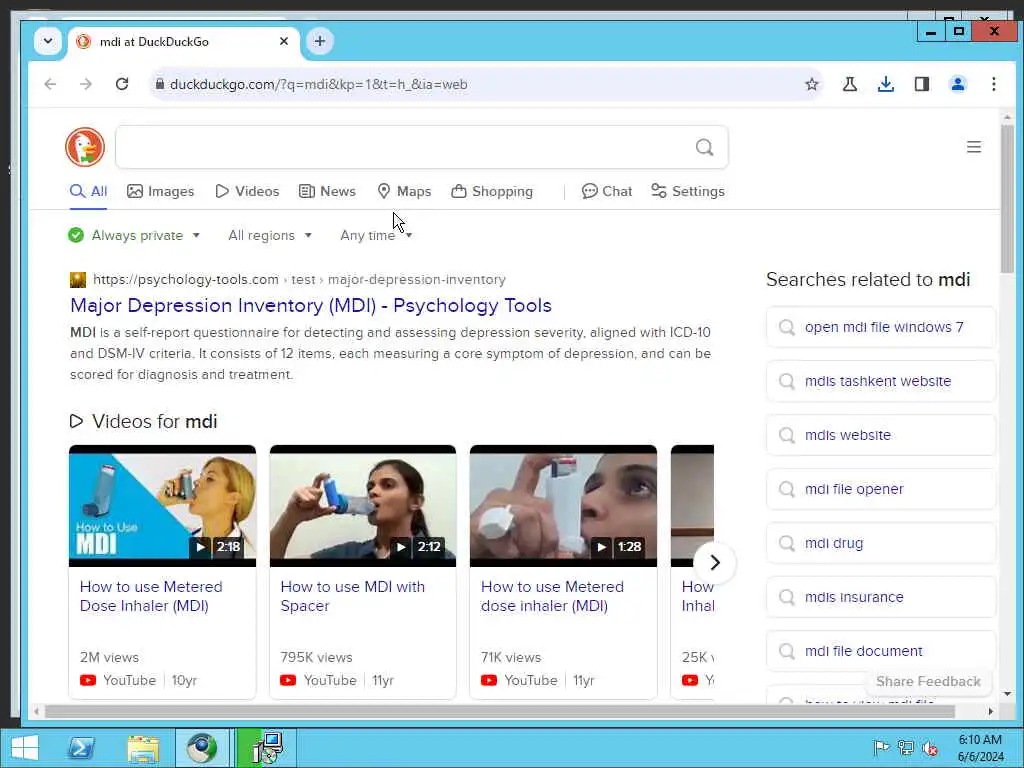Click network icon in system tray

click(x=905, y=748)
